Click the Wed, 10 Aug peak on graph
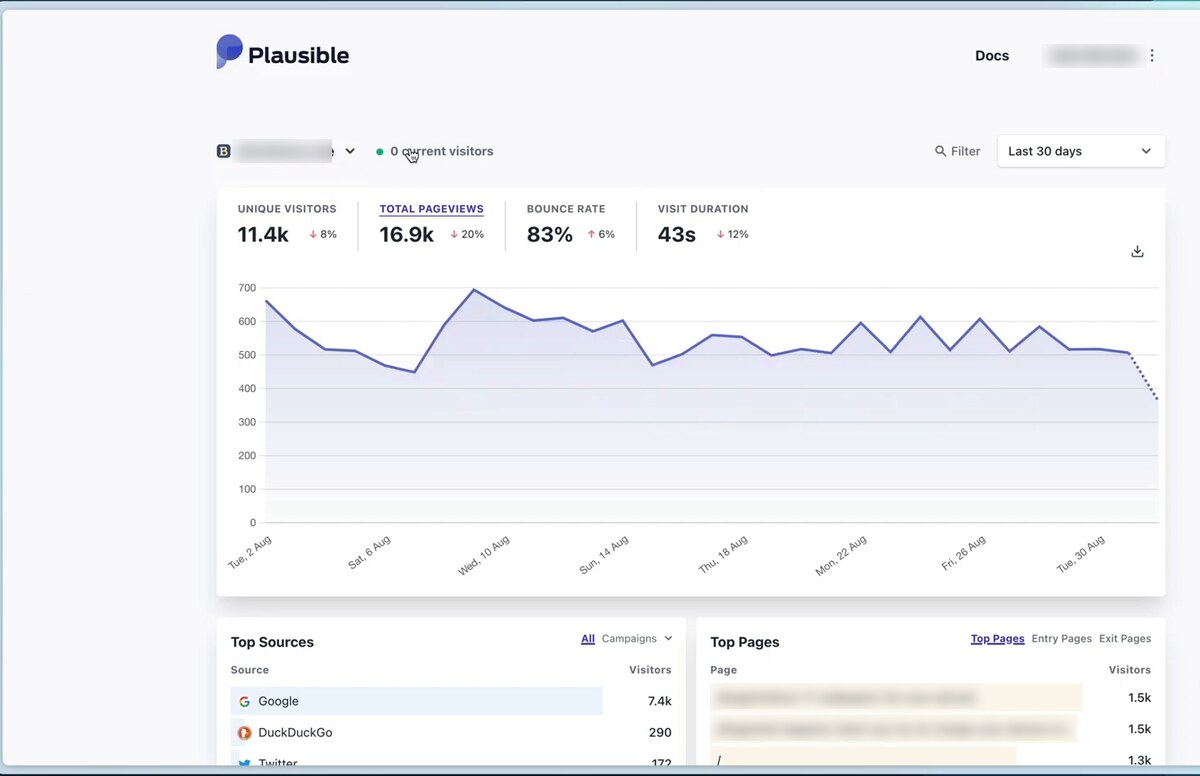 click(474, 290)
